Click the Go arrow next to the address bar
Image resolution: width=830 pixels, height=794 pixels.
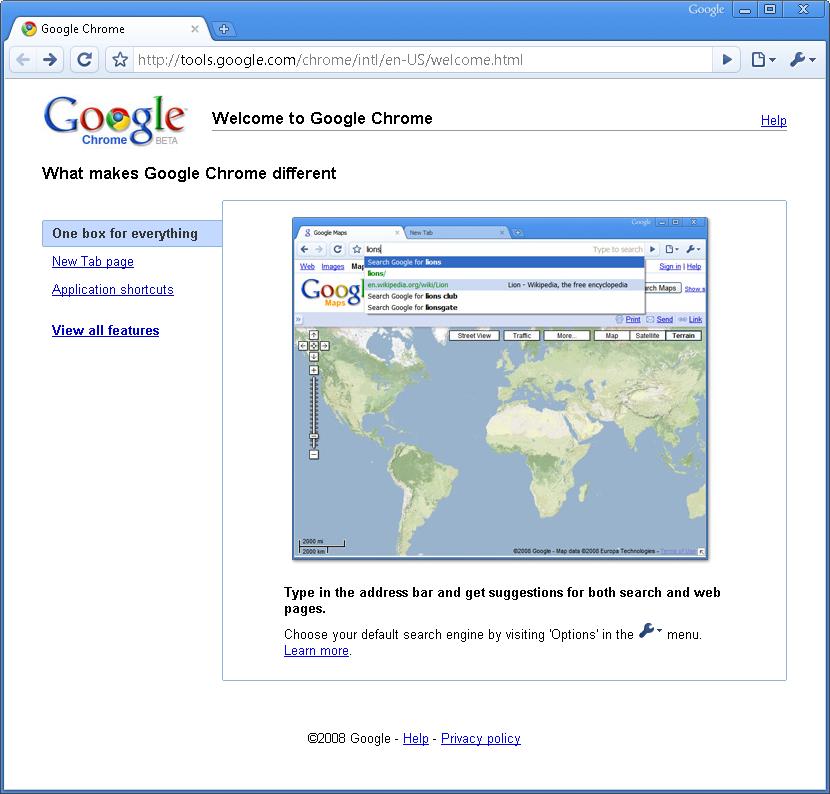pyautogui.click(x=726, y=59)
